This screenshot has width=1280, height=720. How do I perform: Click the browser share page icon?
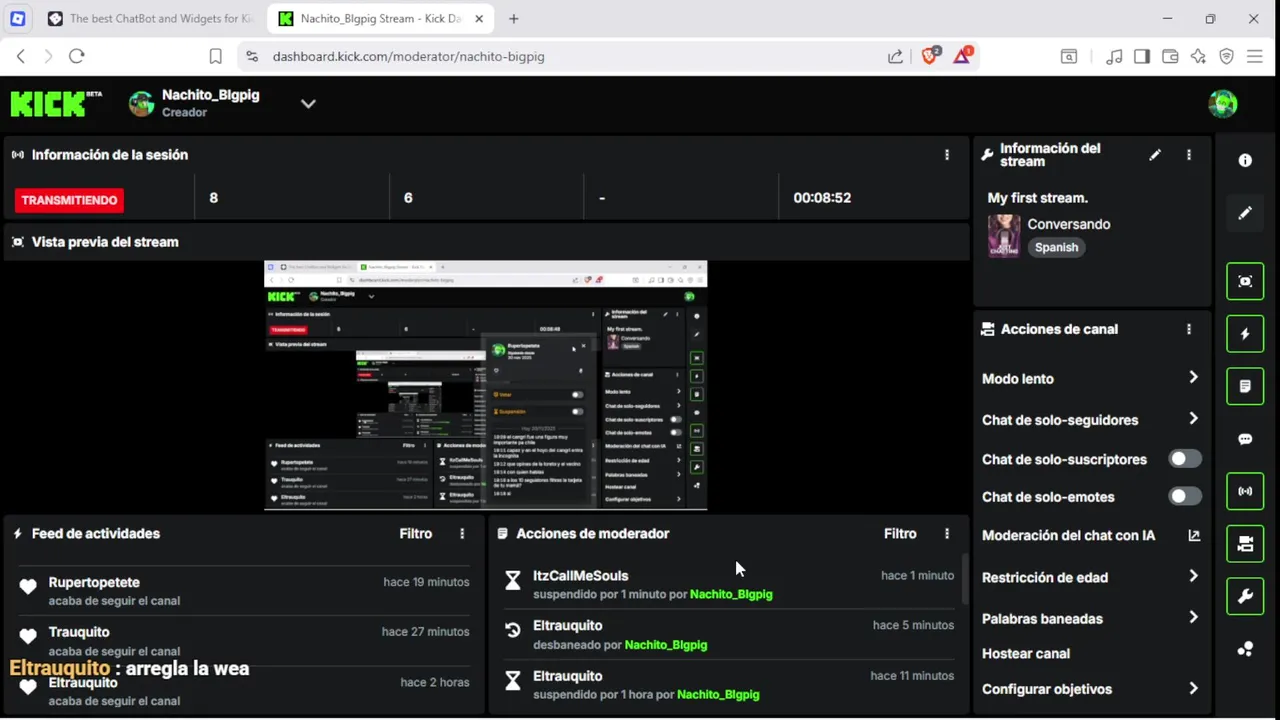(x=895, y=57)
